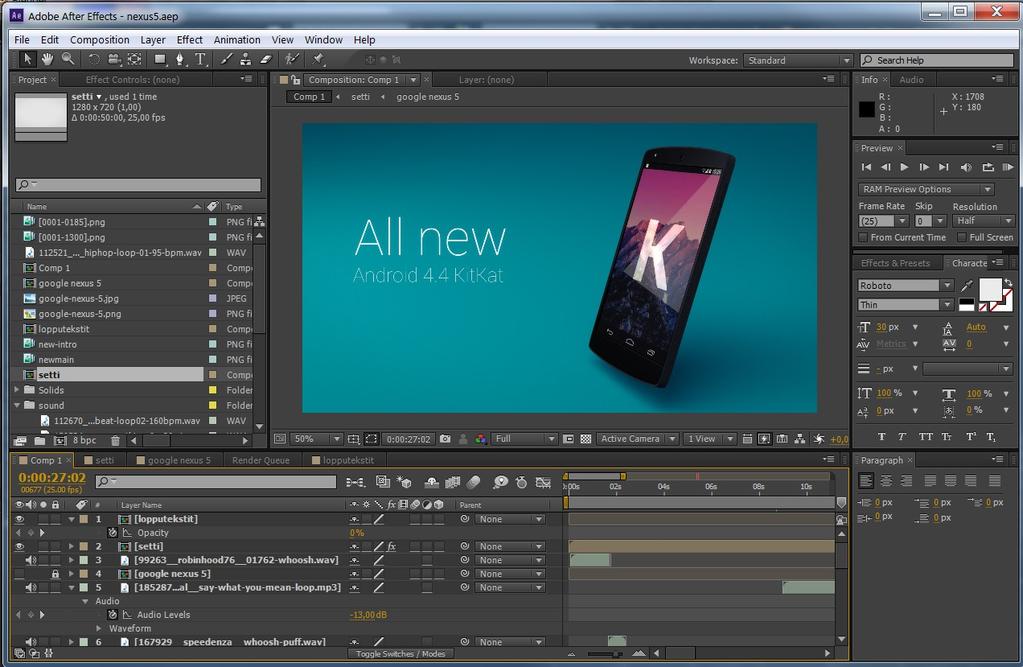
Task: Select the Brush tool
Action: [226, 59]
